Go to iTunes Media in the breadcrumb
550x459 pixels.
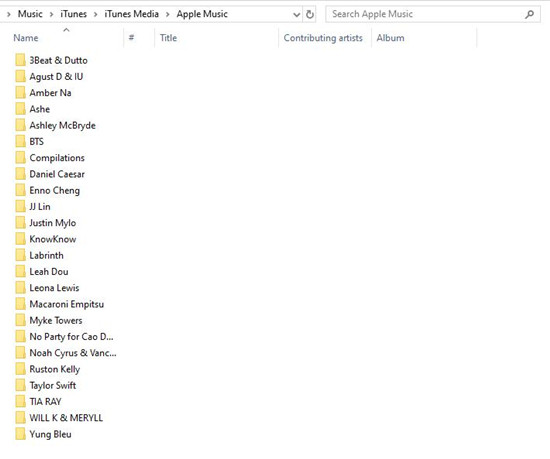pos(132,14)
